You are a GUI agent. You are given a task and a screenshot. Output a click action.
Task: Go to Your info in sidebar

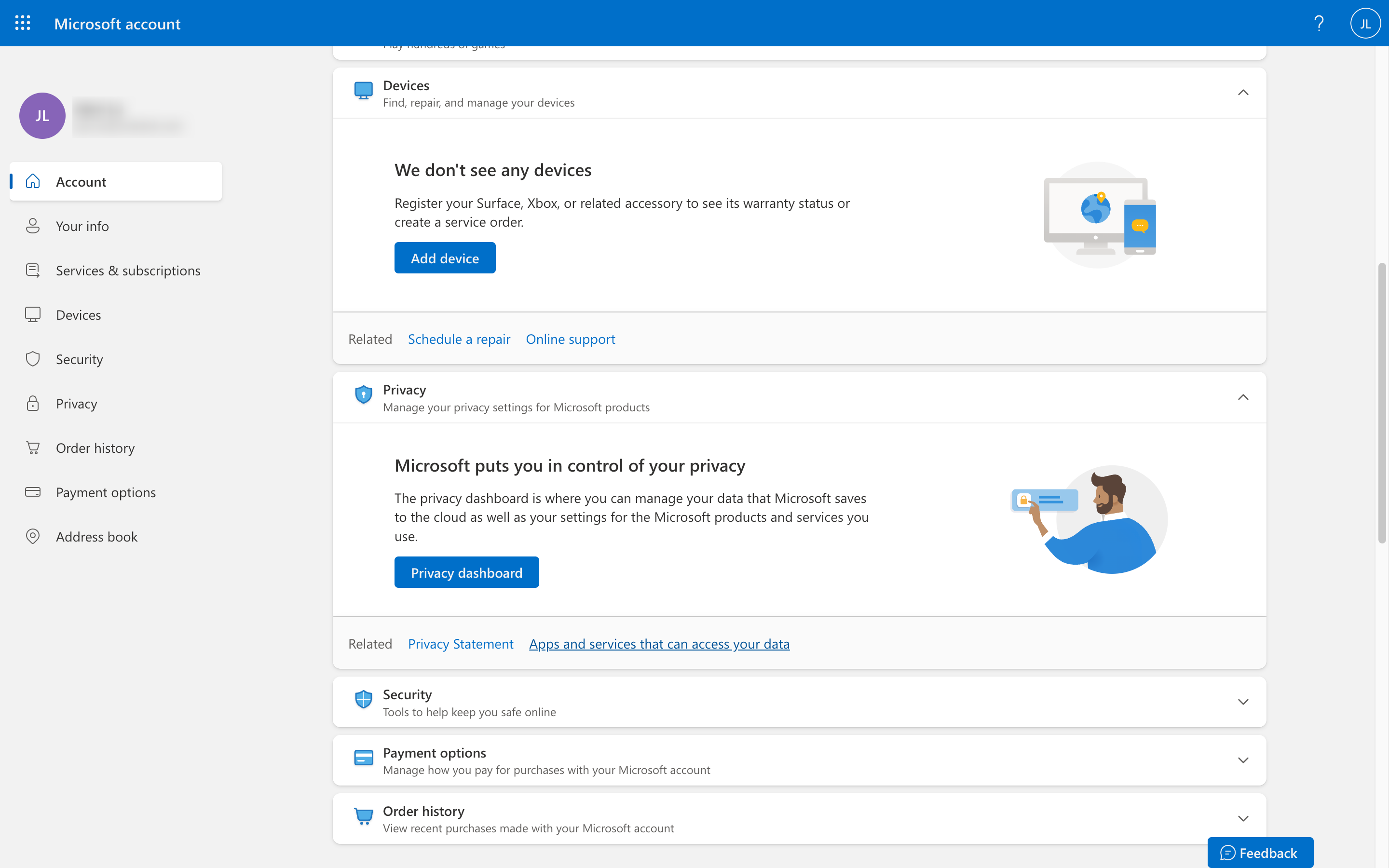82,226
